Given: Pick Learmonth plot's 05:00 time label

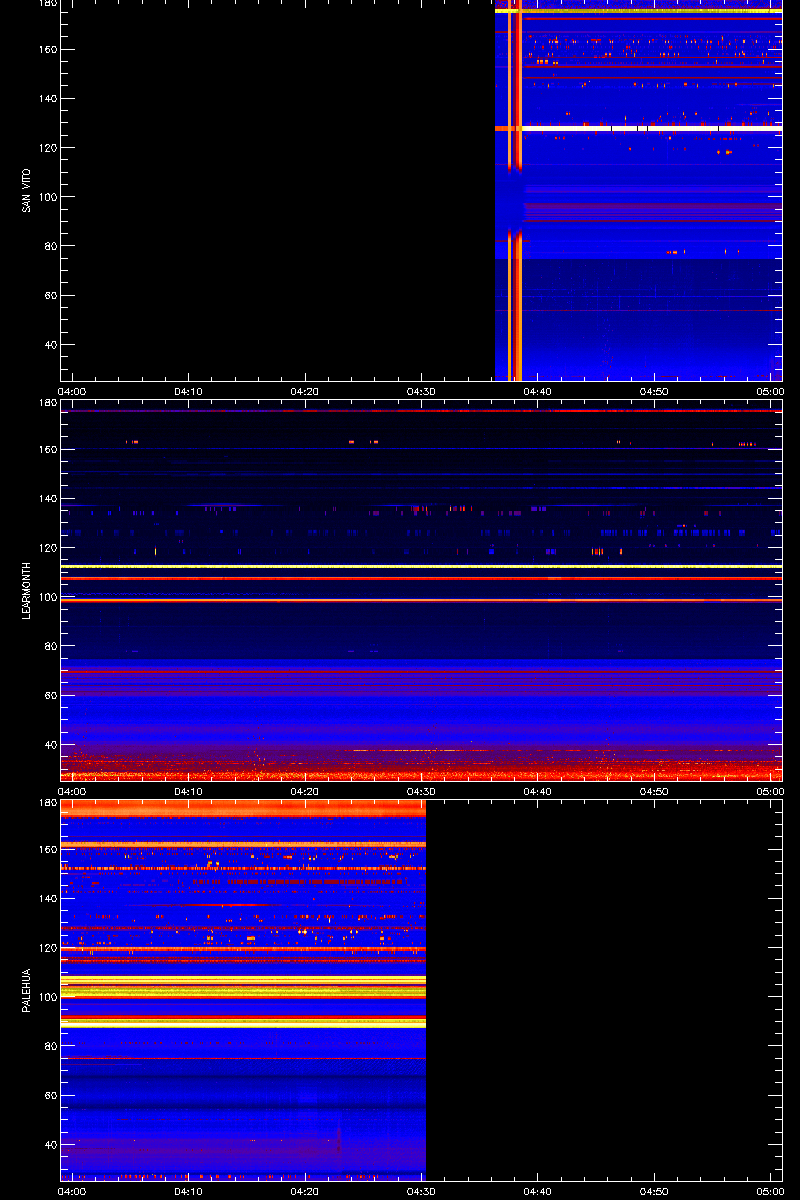Looking at the screenshot, I should [x=770, y=791].
